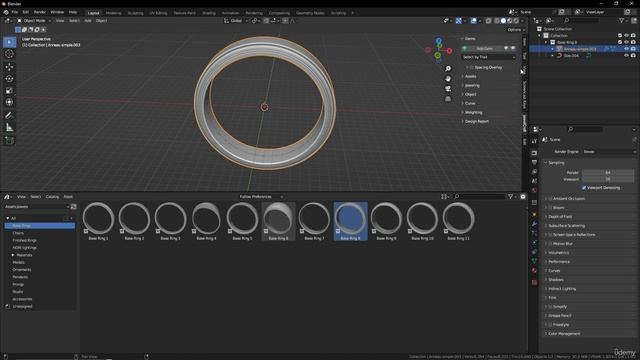Adjust Render samples field
The image size is (640, 360).
[608, 173]
